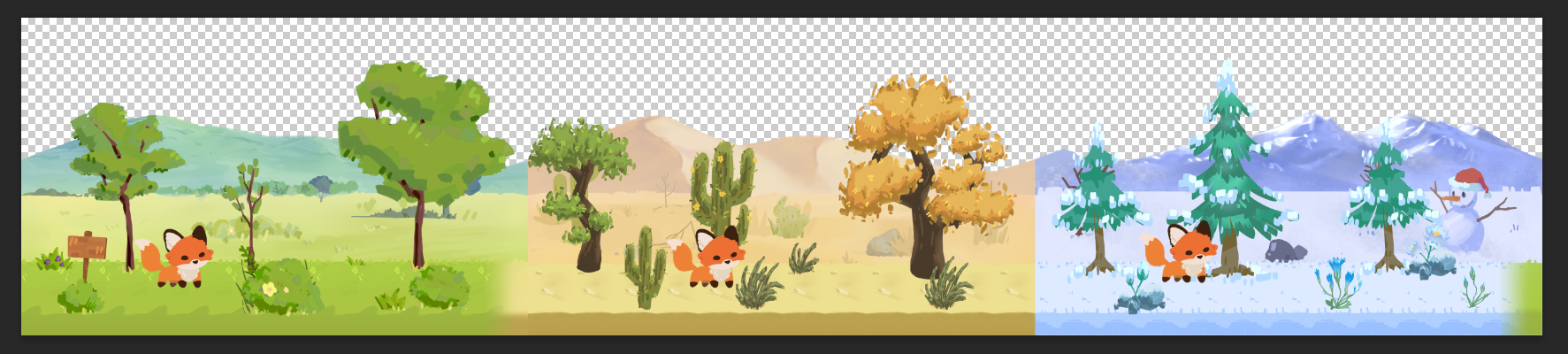Click the dark gray rock in the snow
This screenshot has height=354, width=1568.
tap(1285, 250)
